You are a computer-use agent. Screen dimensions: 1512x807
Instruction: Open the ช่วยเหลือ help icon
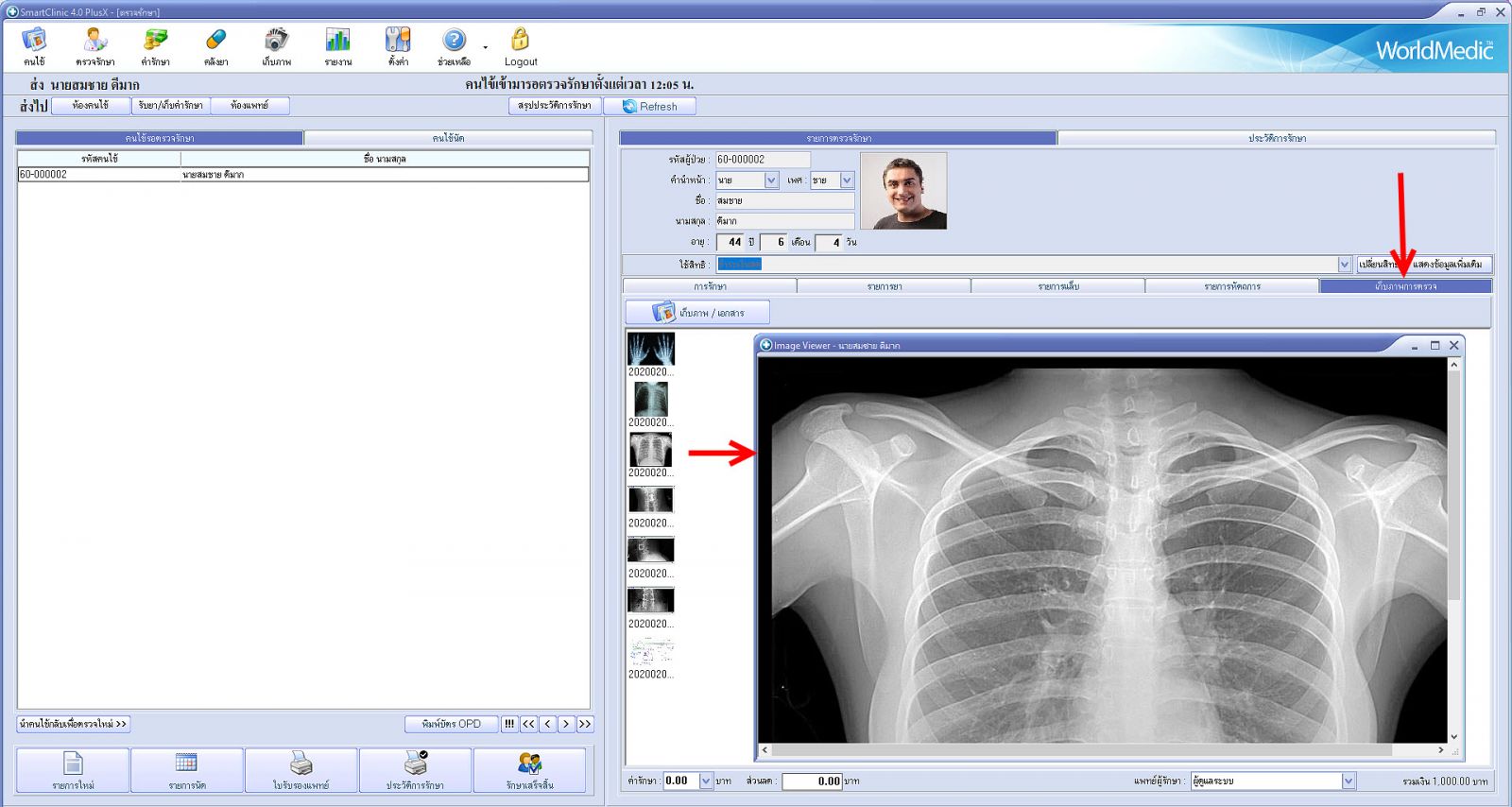point(454,46)
